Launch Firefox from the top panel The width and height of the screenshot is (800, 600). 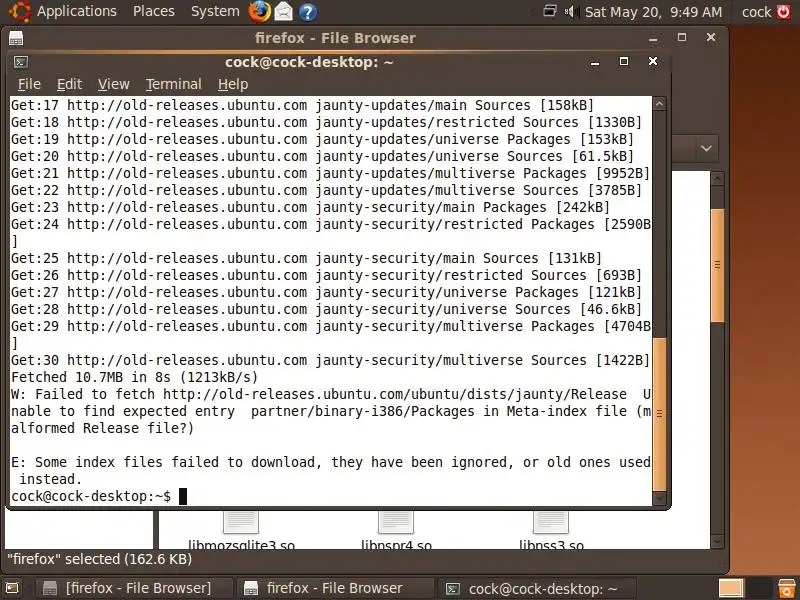(259, 11)
